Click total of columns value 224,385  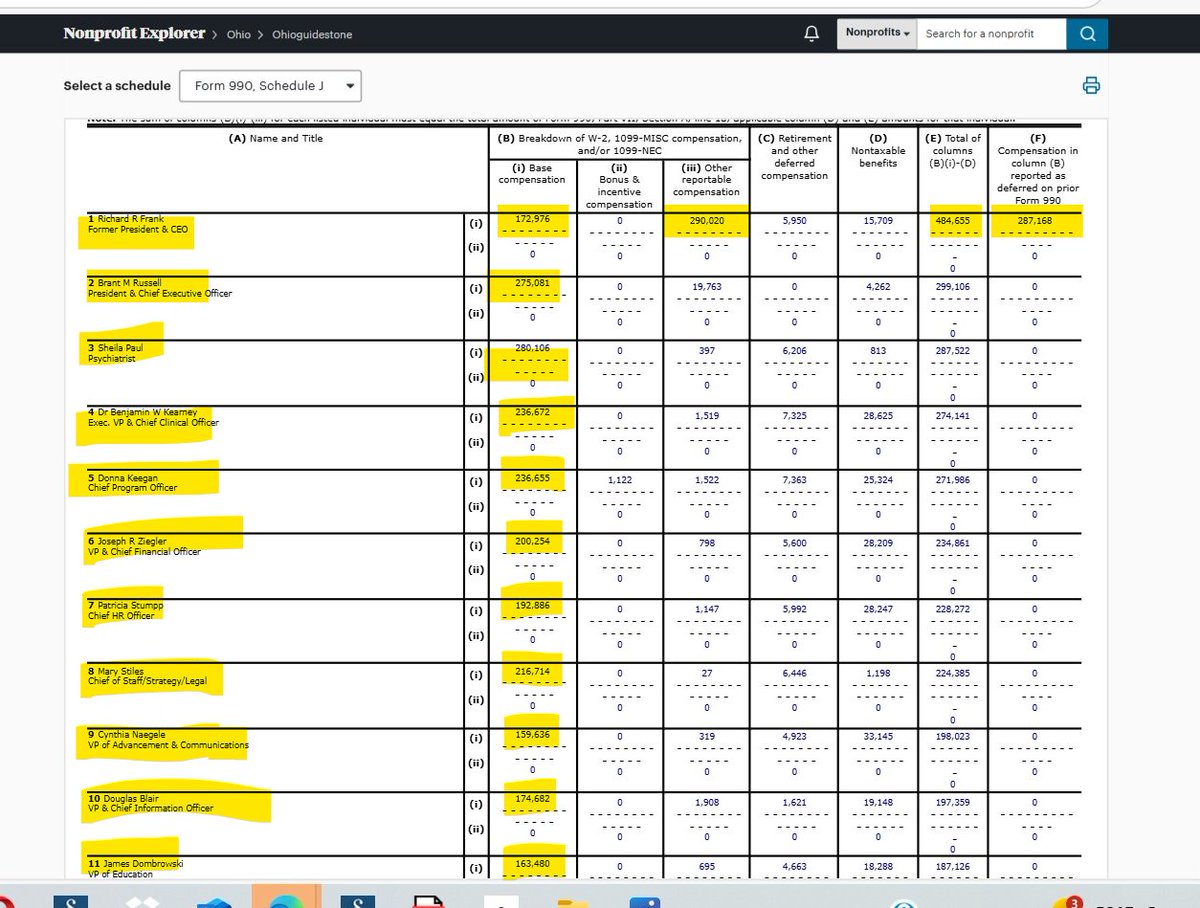952,673
